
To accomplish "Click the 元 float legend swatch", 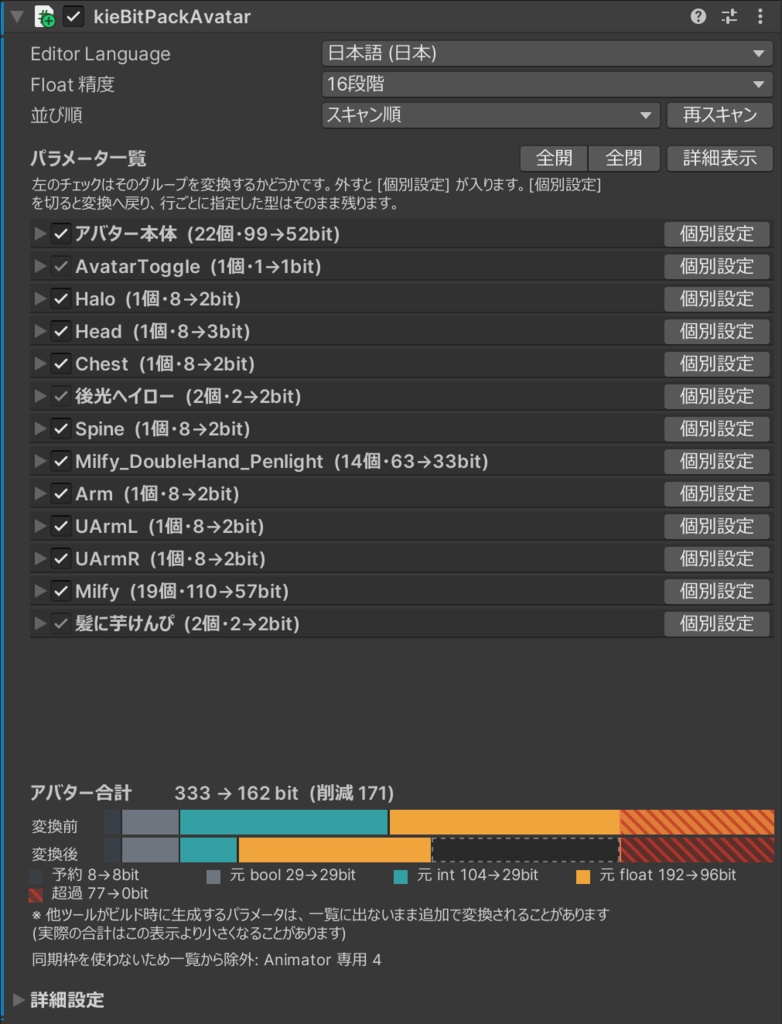I will [583, 876].
